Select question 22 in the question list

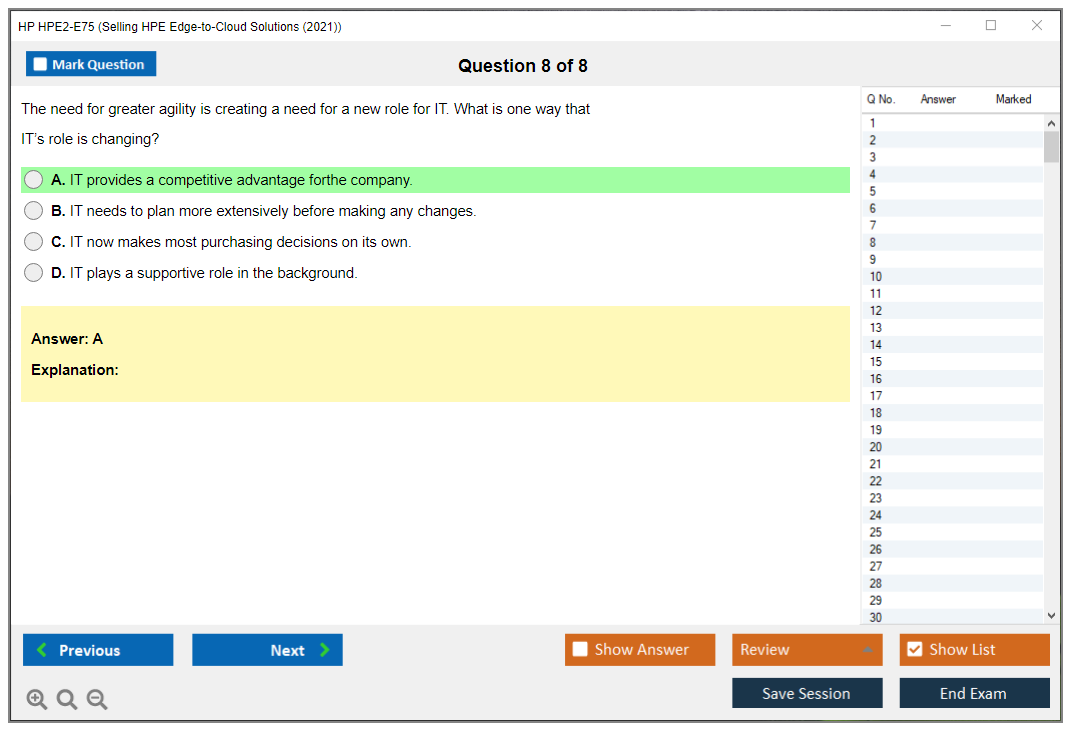click(x=876, y=481)
